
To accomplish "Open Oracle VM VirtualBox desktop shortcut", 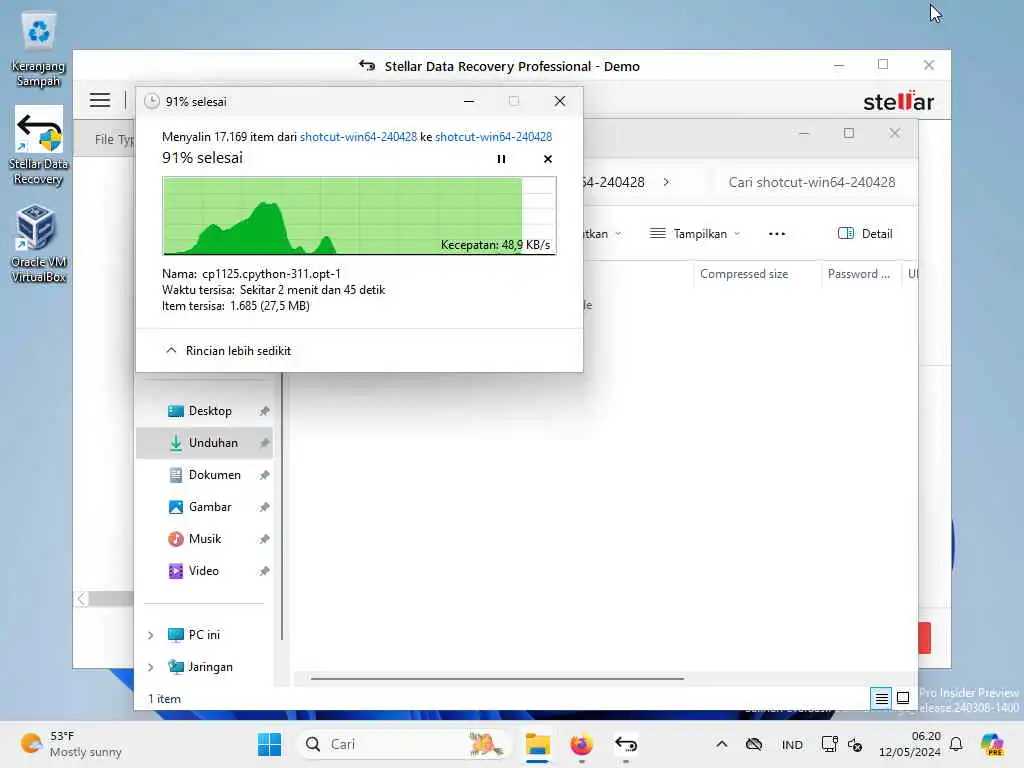I will (38, 243).
